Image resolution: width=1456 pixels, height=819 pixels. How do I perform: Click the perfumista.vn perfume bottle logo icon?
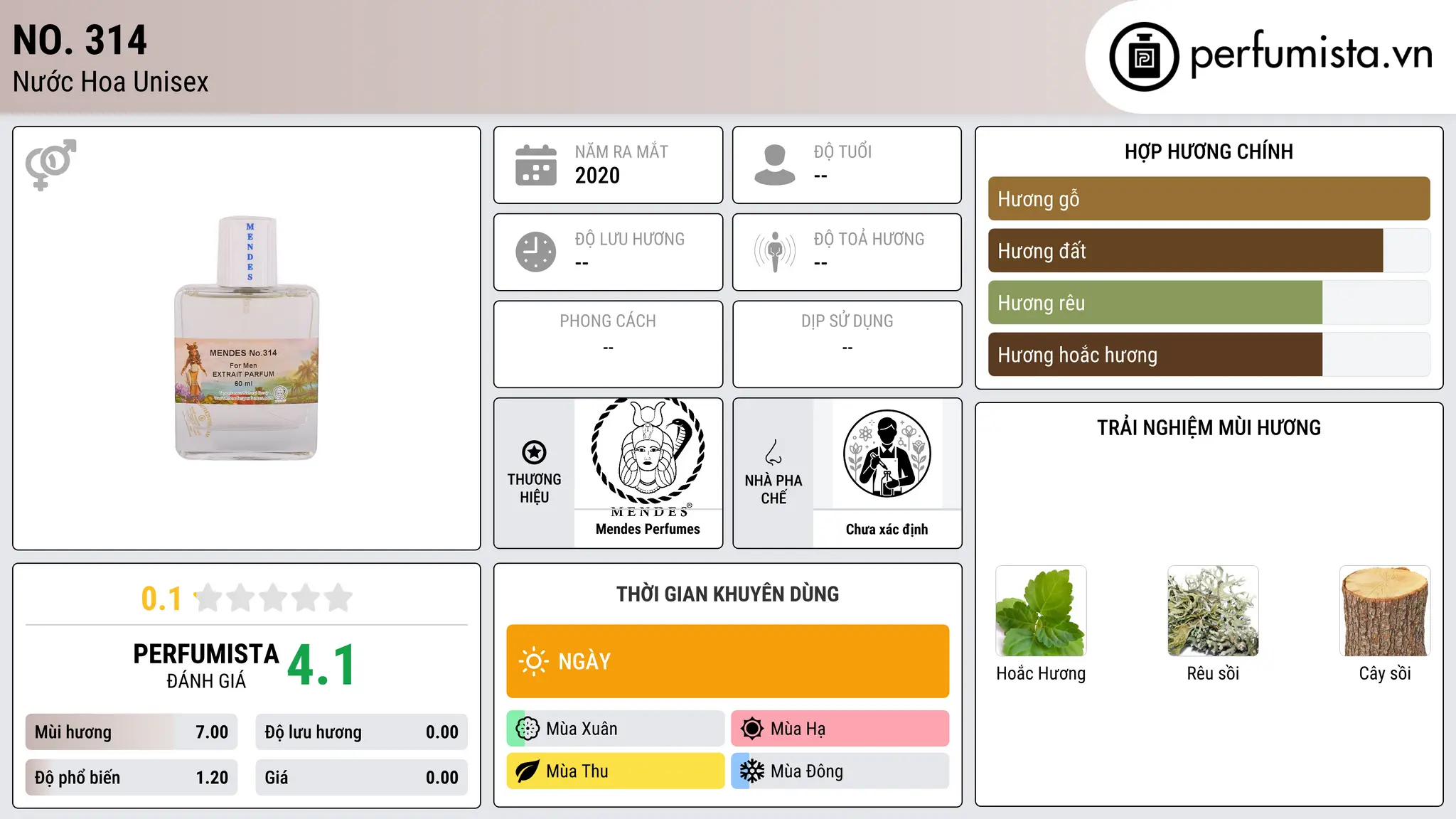point(1144,57)
